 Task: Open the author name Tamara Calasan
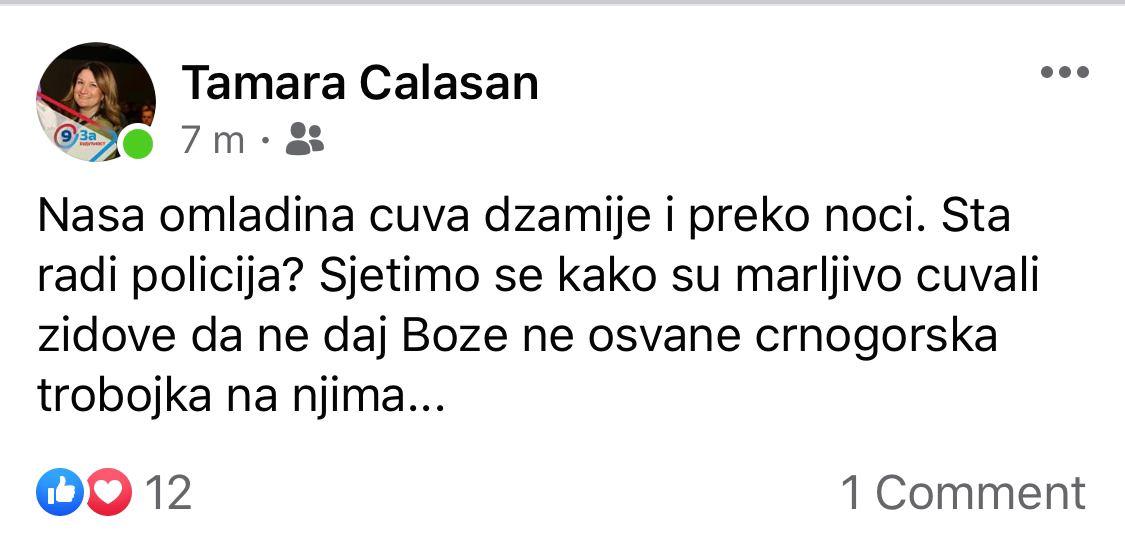point(360,82)
